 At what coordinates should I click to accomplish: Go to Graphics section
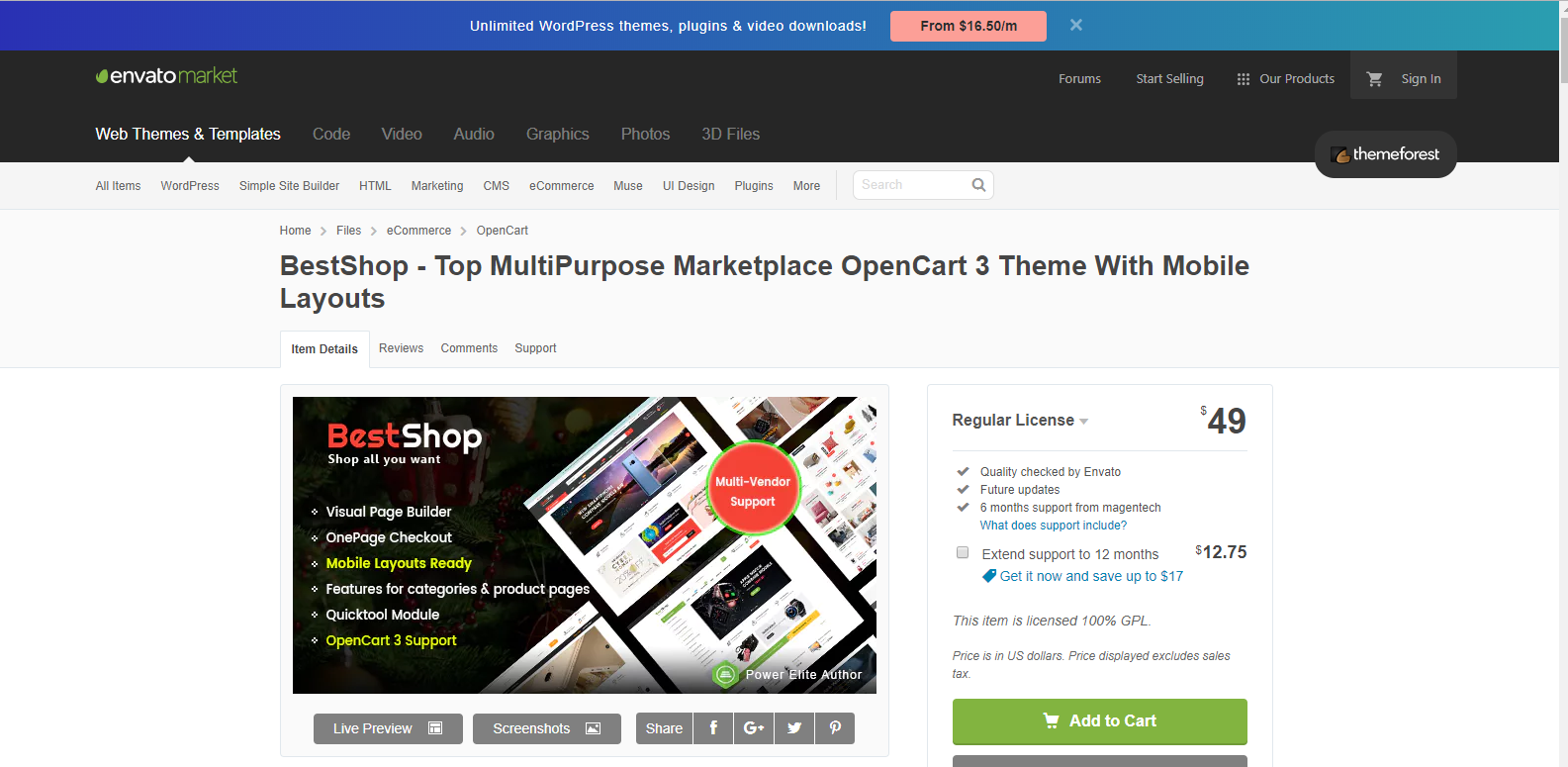[x=558, y=134]
